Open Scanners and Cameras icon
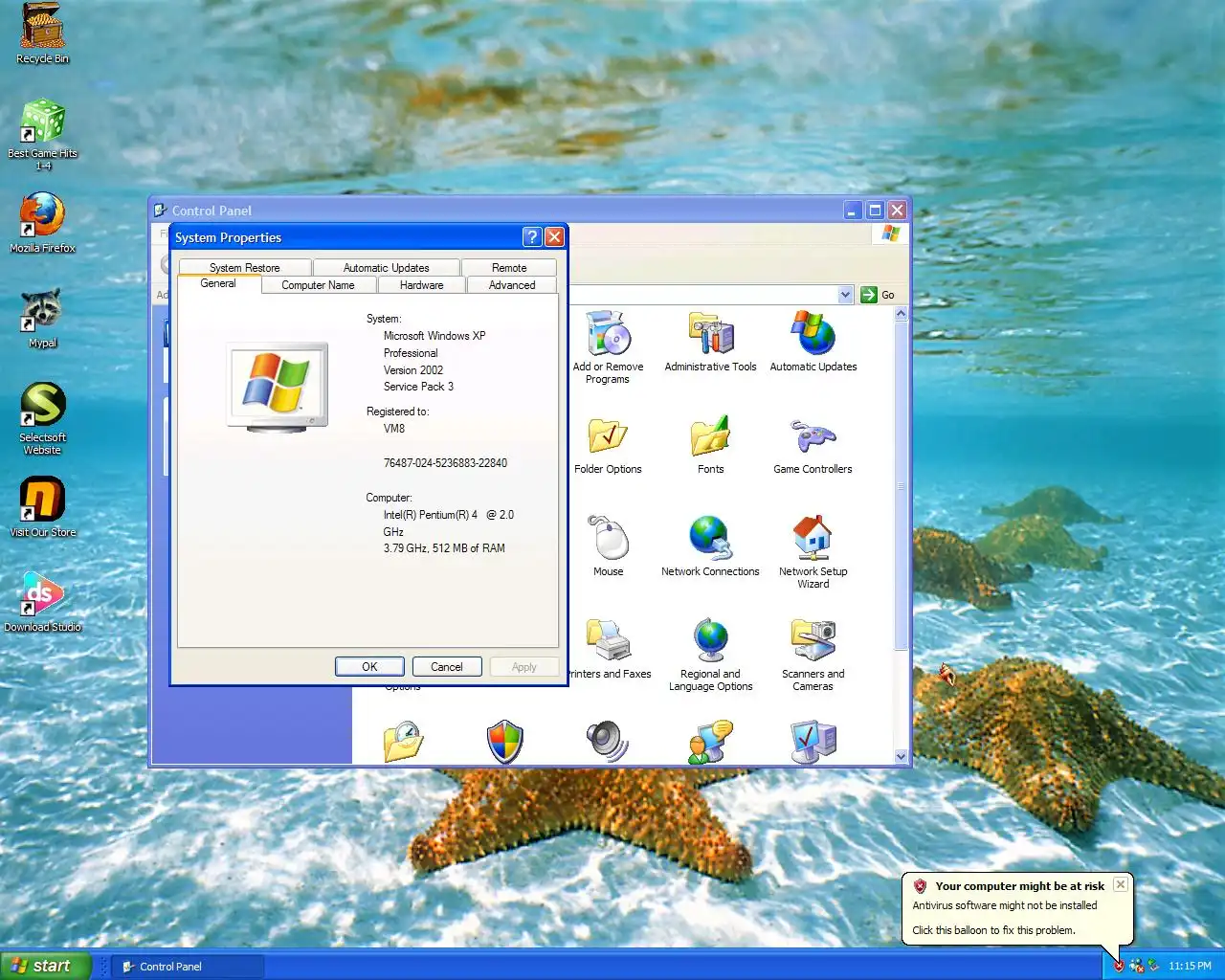 pyautogui.click(x=813, y=655)
